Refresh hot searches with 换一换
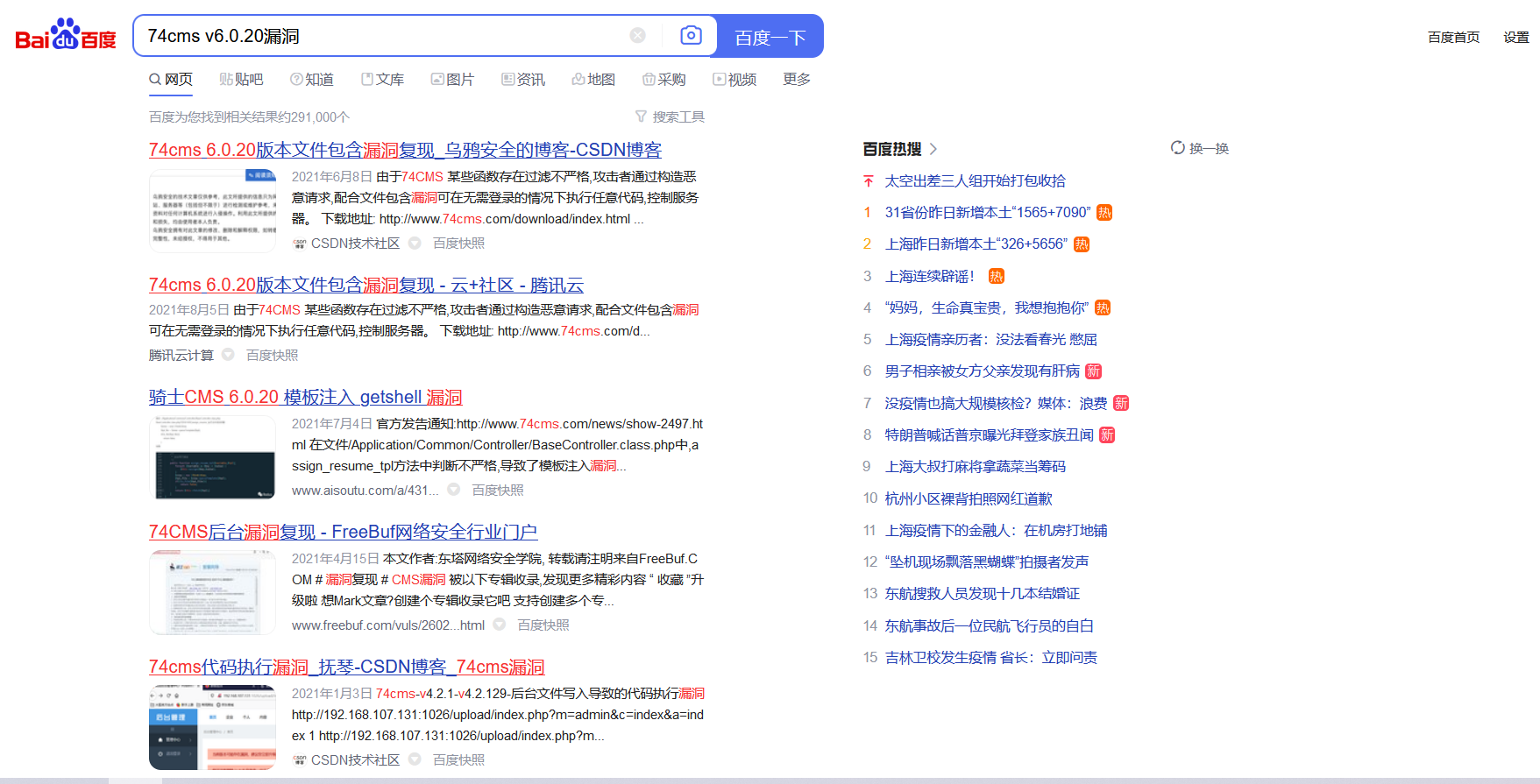Image resolution: width=1540 pixels, height=784 pixels. point(1200,148)
